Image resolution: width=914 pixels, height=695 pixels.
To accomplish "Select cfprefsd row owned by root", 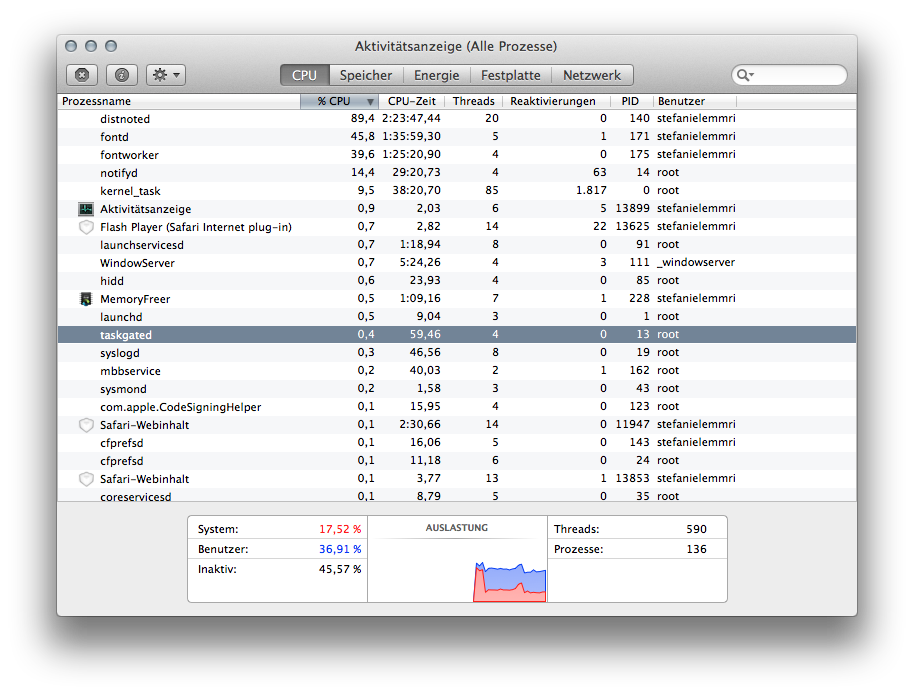I will 457,461.
